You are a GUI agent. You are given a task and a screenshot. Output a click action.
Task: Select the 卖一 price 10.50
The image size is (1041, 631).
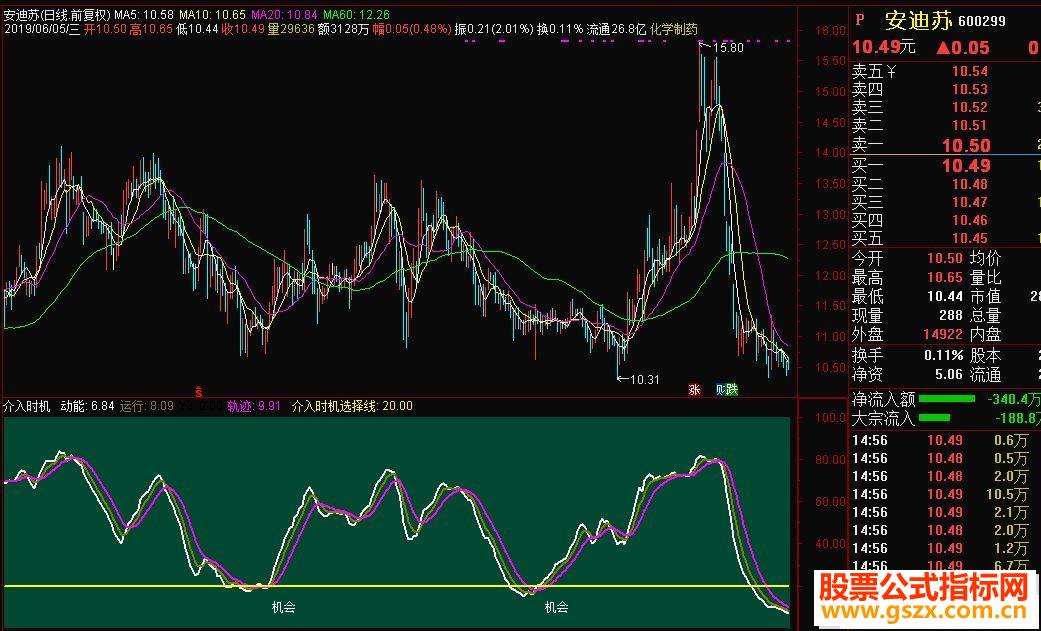tap(967, 145)
